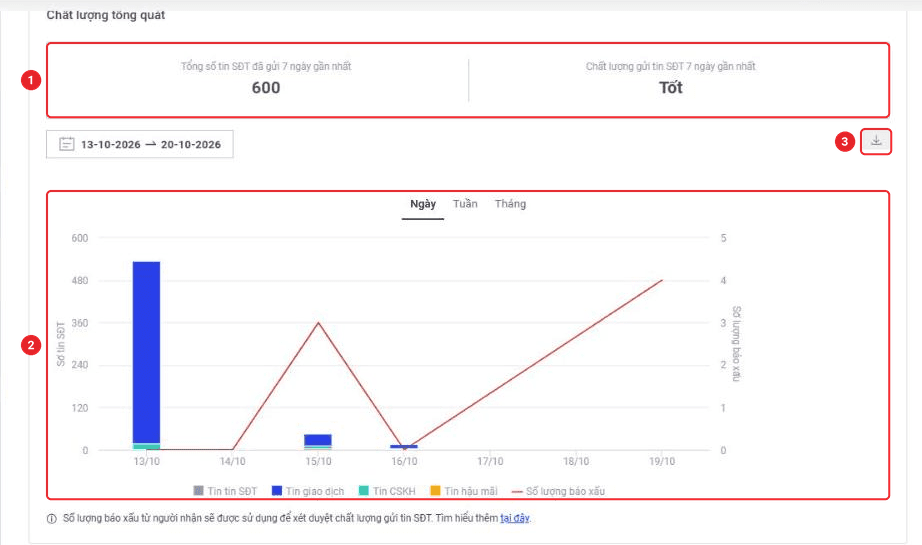Screen dimensions: 922x545
Task: Switch chart to the Tuần tab
Action: pyautogui.click(x=465, y=204)
